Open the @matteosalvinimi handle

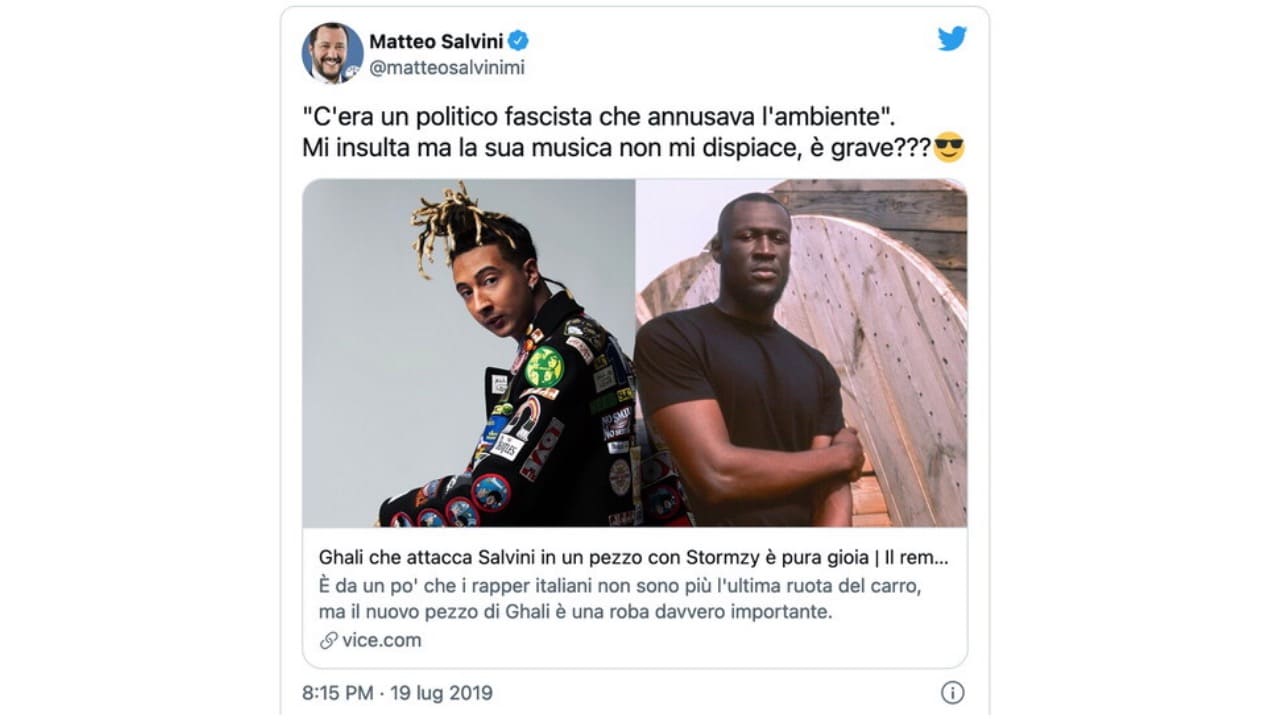(447, 68)
